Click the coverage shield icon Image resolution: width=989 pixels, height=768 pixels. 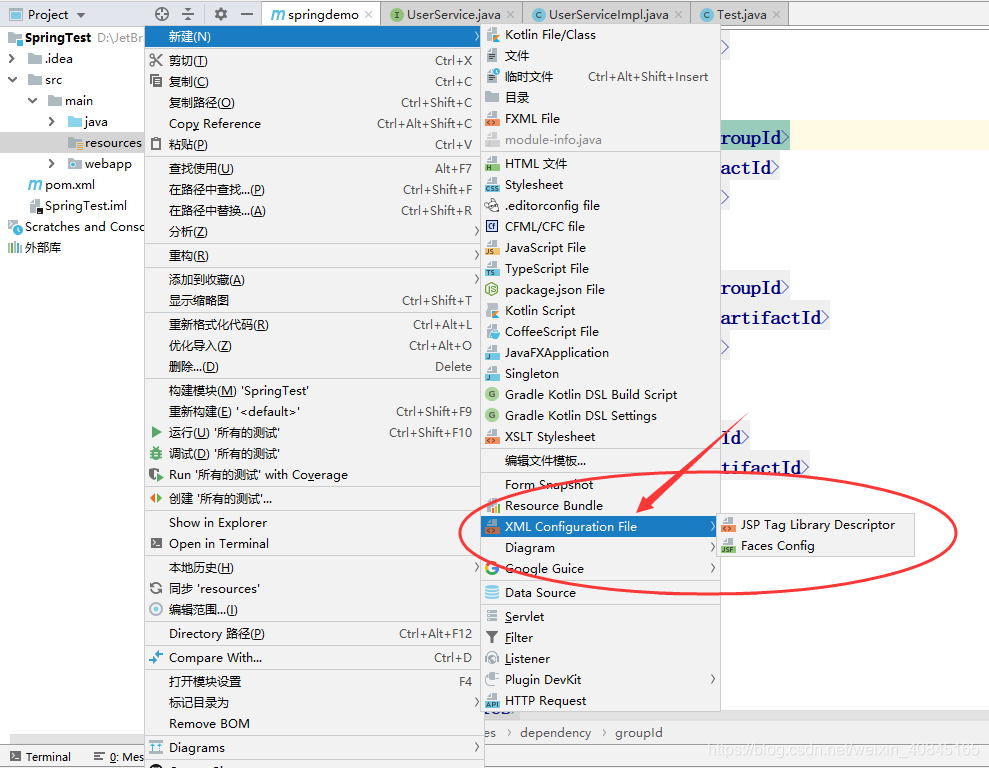coord(156,475)
